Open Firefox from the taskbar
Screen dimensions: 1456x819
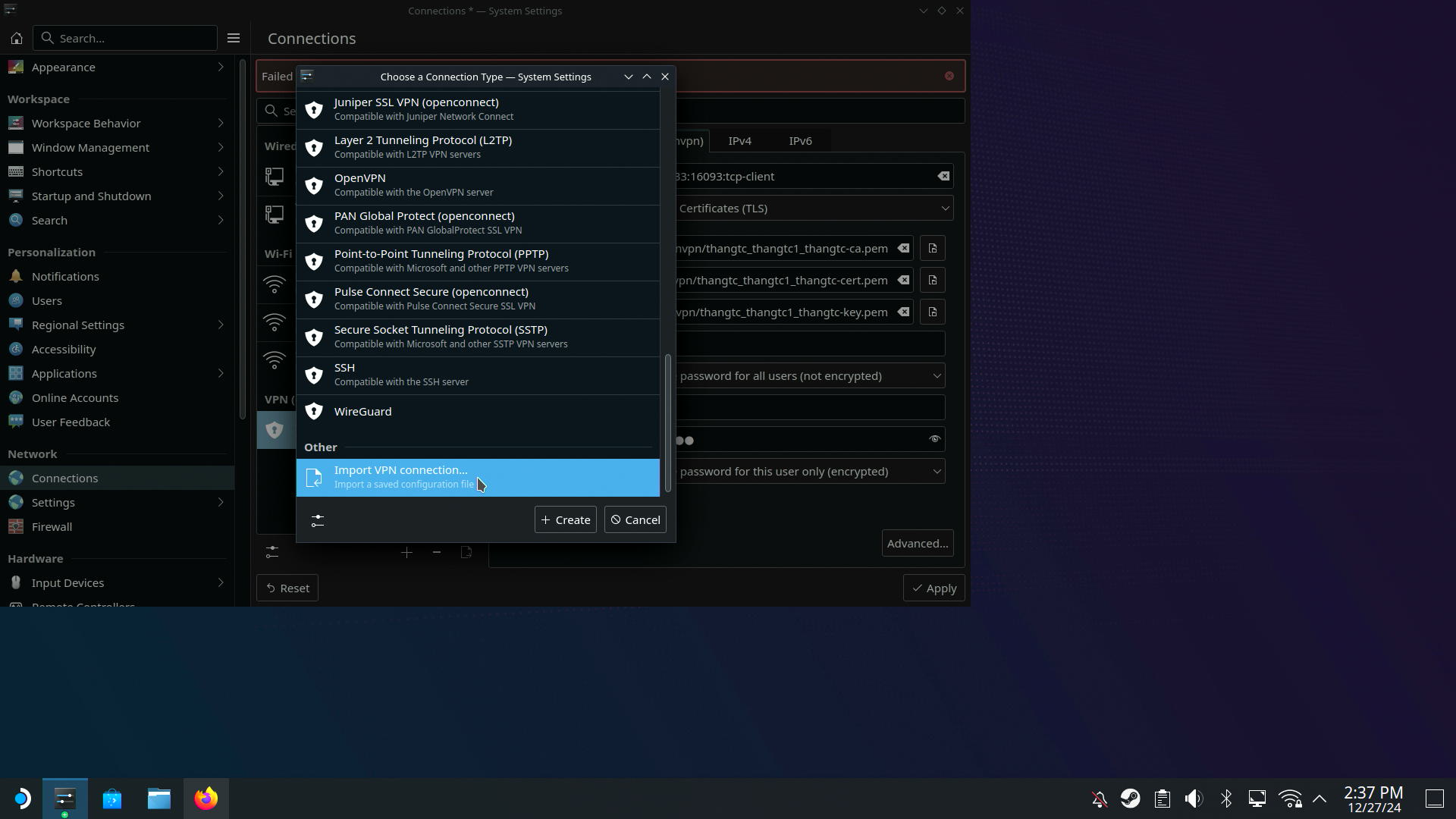click(206, 799)
